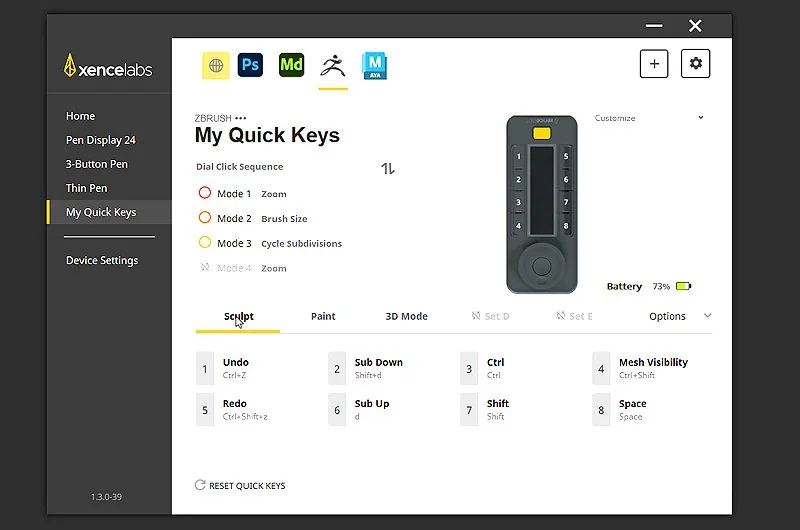Image resolution: width=800 pixels, height=530 pixels.
Task: Switch to the Sculpt key set tab
Action: [x=238, y=316]
